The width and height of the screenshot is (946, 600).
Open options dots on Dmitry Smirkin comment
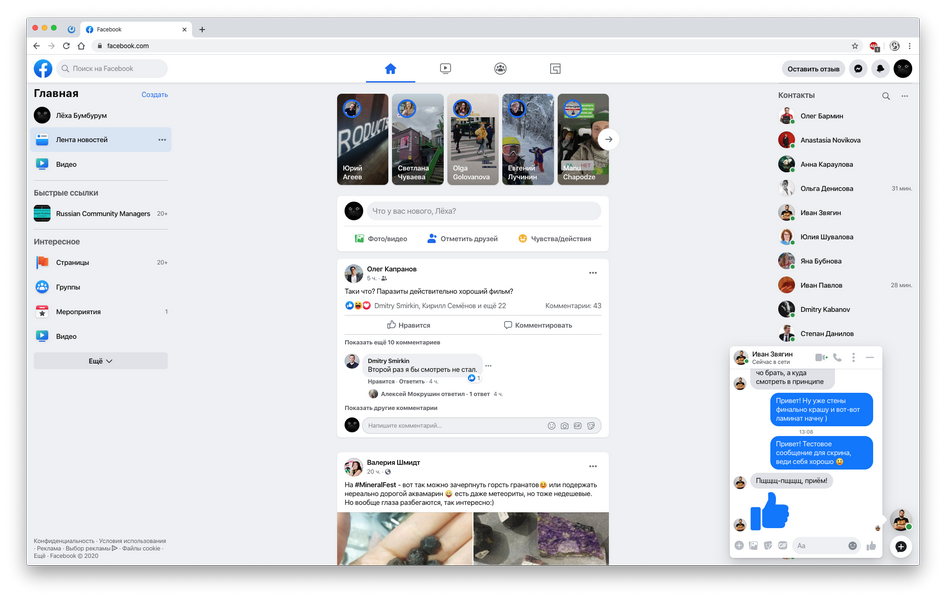point(488,366)
